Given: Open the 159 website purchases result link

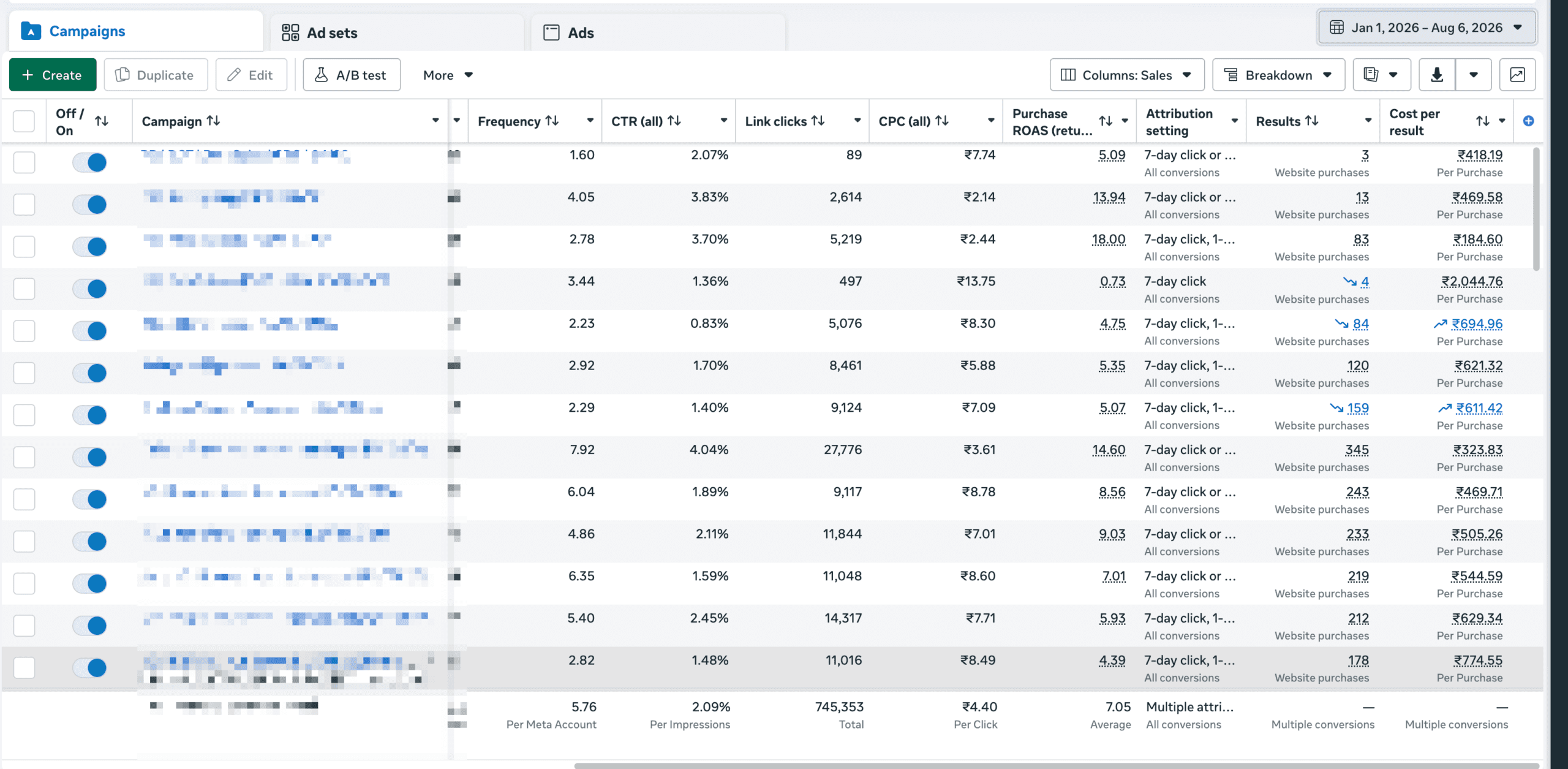Looking at the screenshot, I should point(1358,408).
